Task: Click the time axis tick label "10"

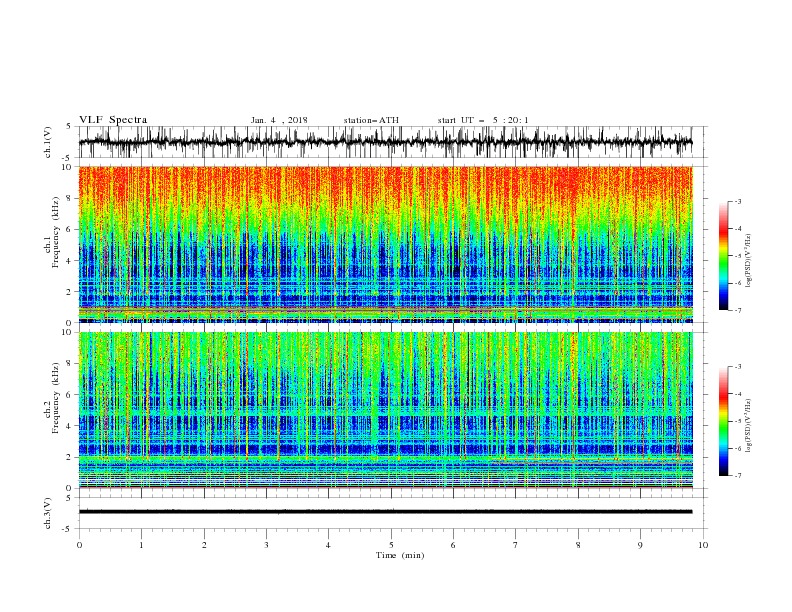Action: (703, 545)
